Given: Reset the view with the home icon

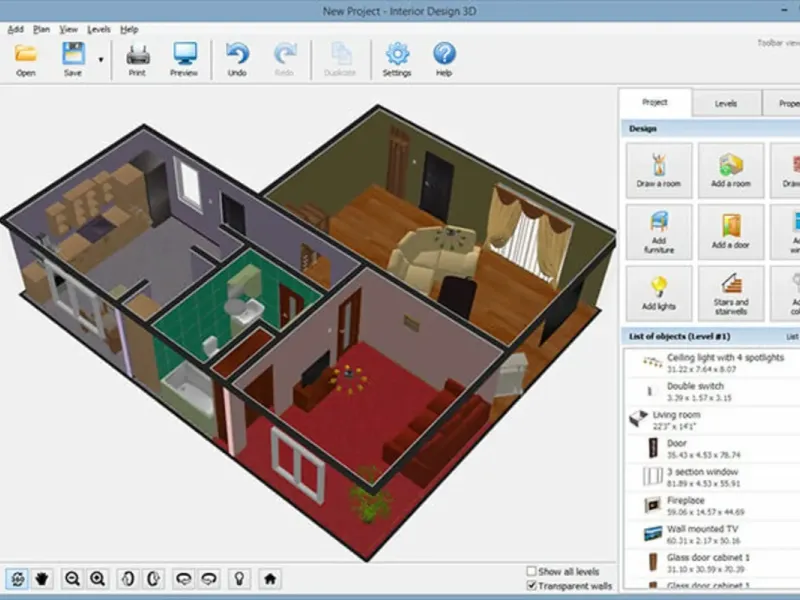Looking at the screenshot, I should coord(270,579).
